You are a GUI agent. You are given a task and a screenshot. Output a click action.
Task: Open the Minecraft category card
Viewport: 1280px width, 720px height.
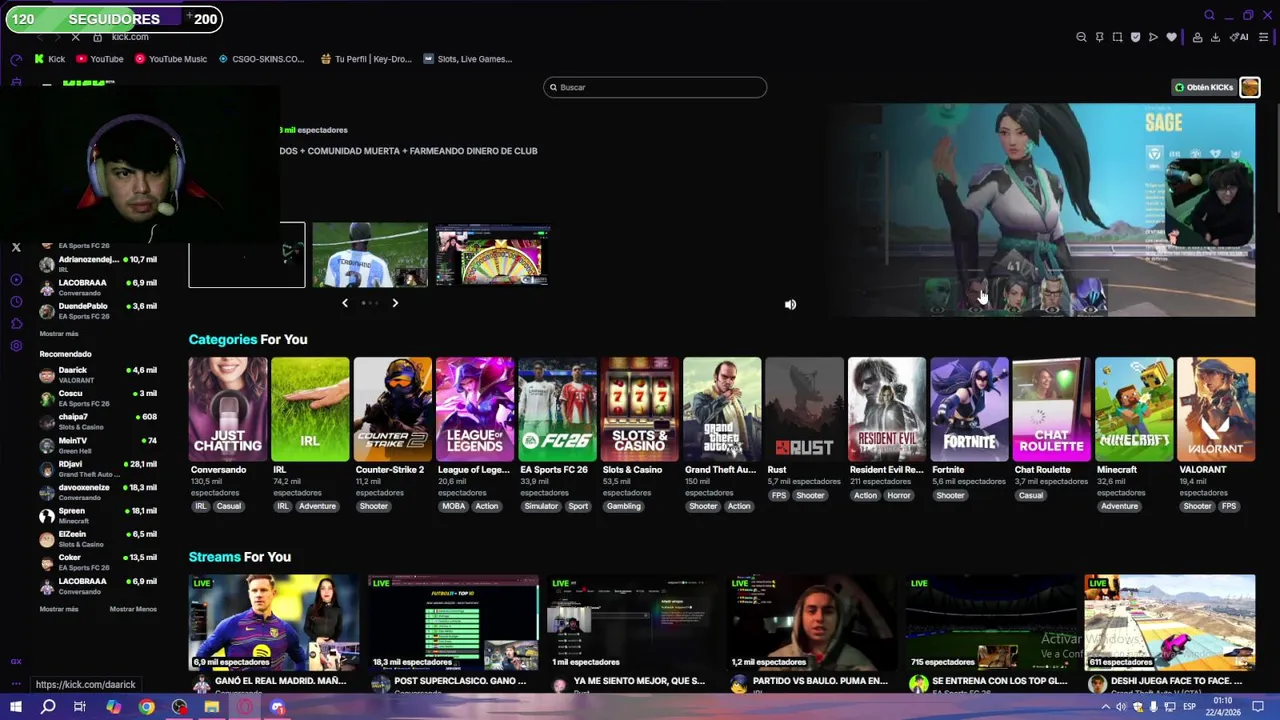[1134, 409]
